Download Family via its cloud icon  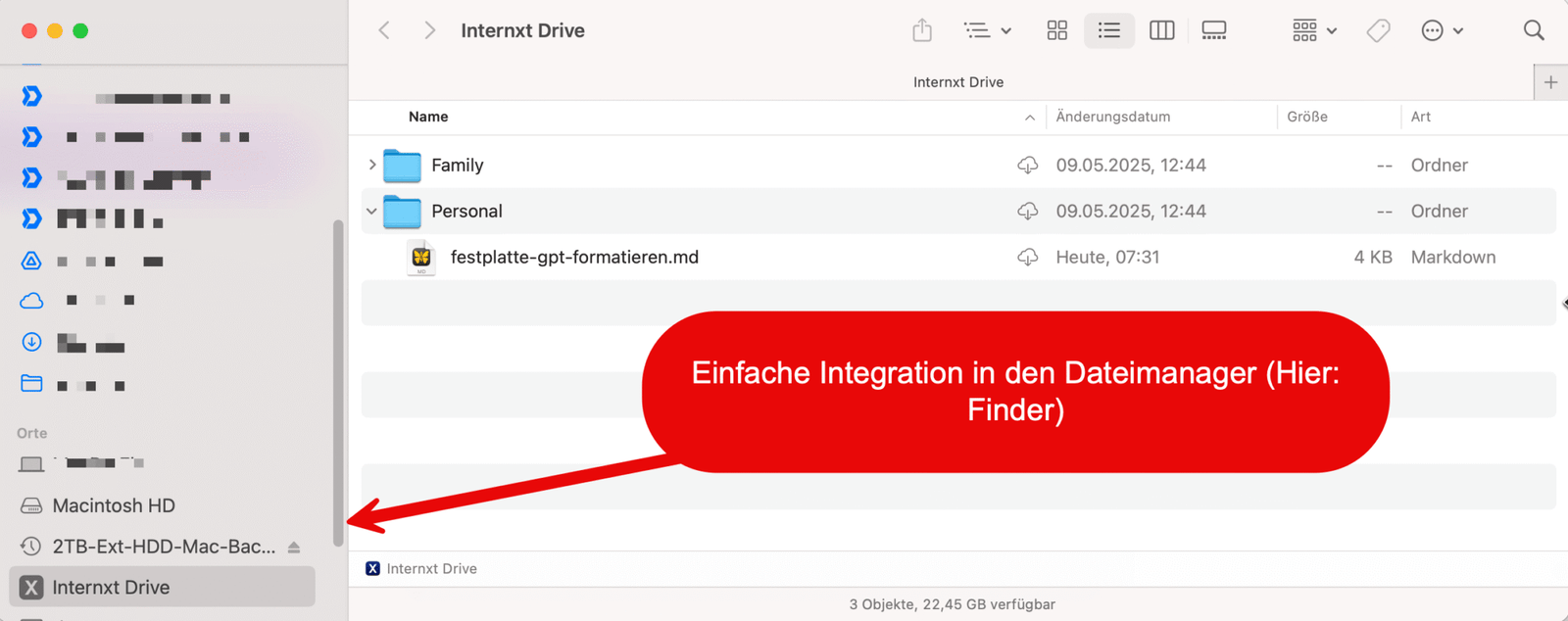pos(1027,166)
